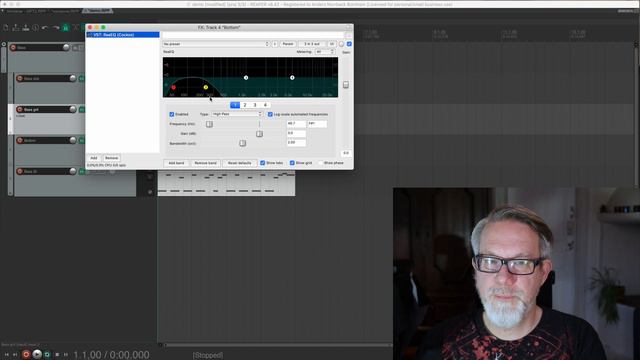
Task: Open the FX button on Bass sub track
Action: click(81, 78)
